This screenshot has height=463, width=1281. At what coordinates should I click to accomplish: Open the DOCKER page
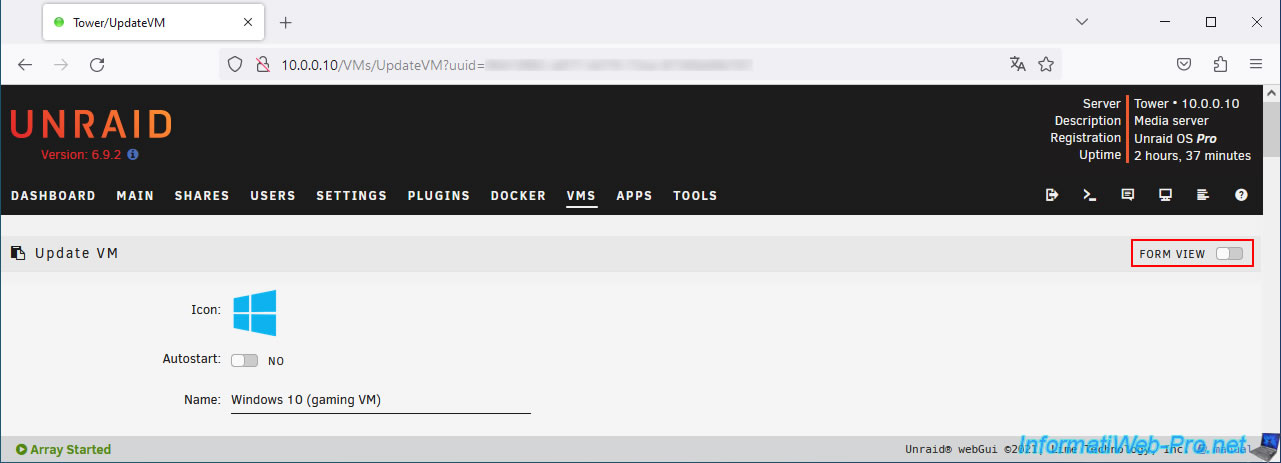[x=518, y=196]
